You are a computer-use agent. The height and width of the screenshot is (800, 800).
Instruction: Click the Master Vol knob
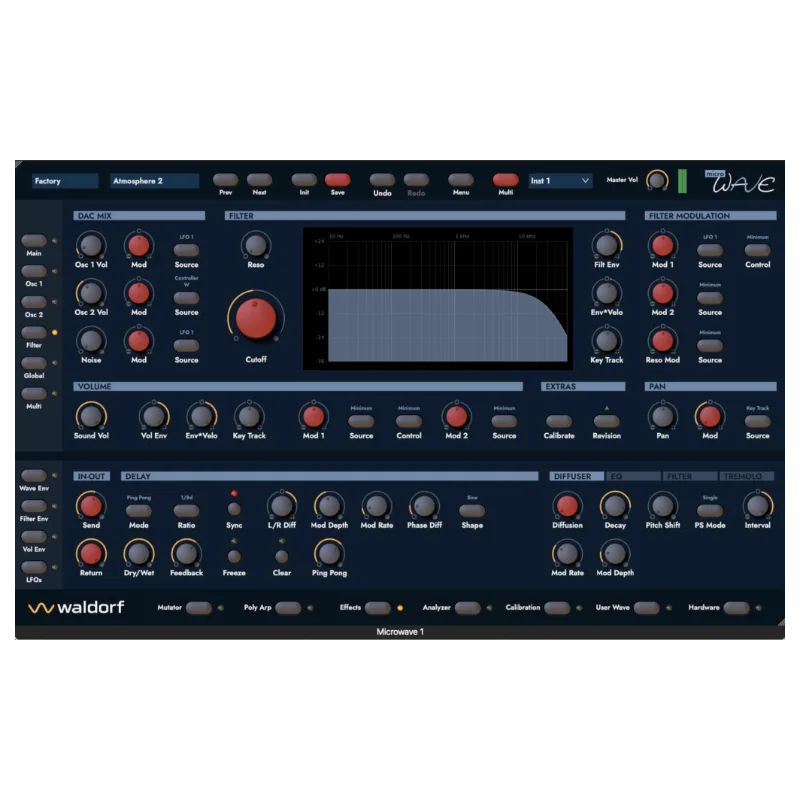(657, 180)
